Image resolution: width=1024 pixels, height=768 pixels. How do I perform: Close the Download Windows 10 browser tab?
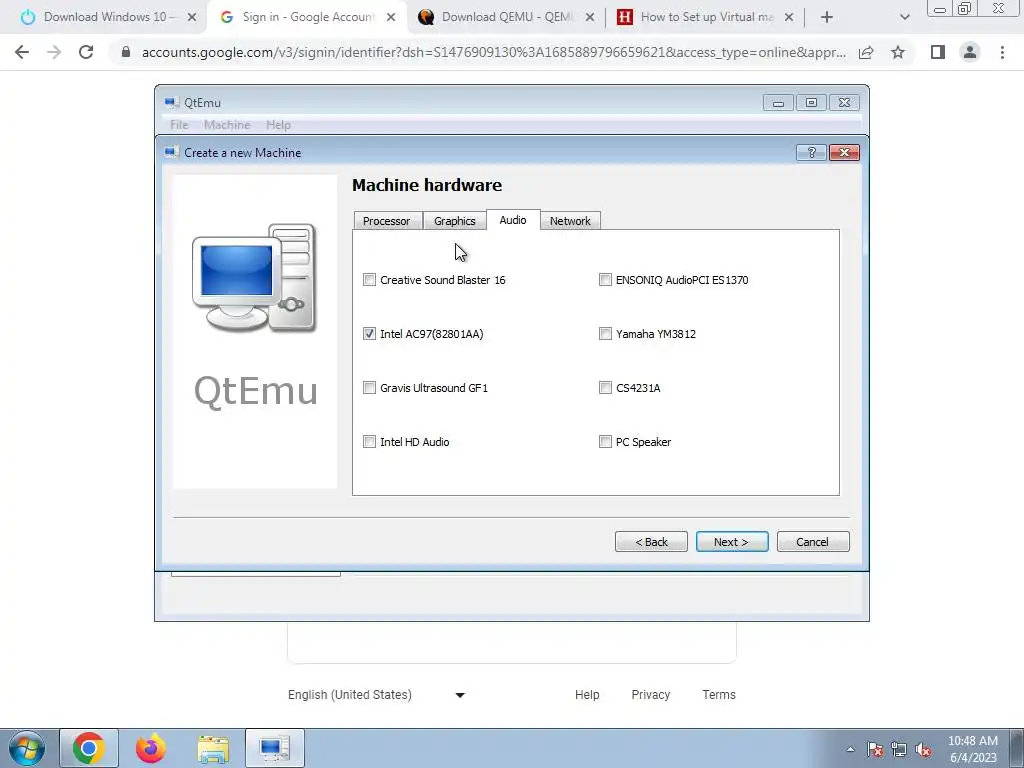coord(192,18)
